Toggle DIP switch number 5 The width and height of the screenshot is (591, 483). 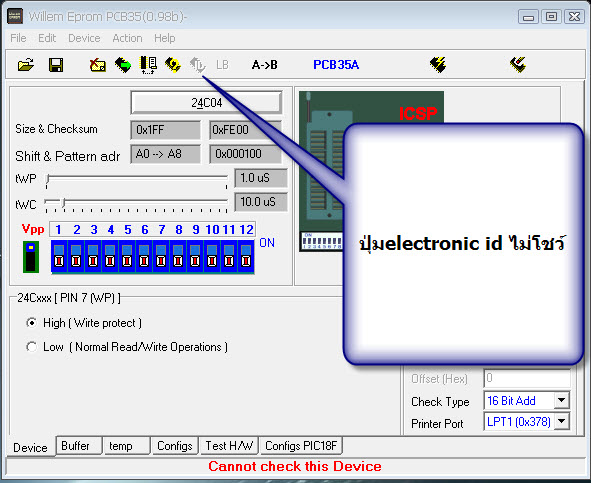[127, 256]
